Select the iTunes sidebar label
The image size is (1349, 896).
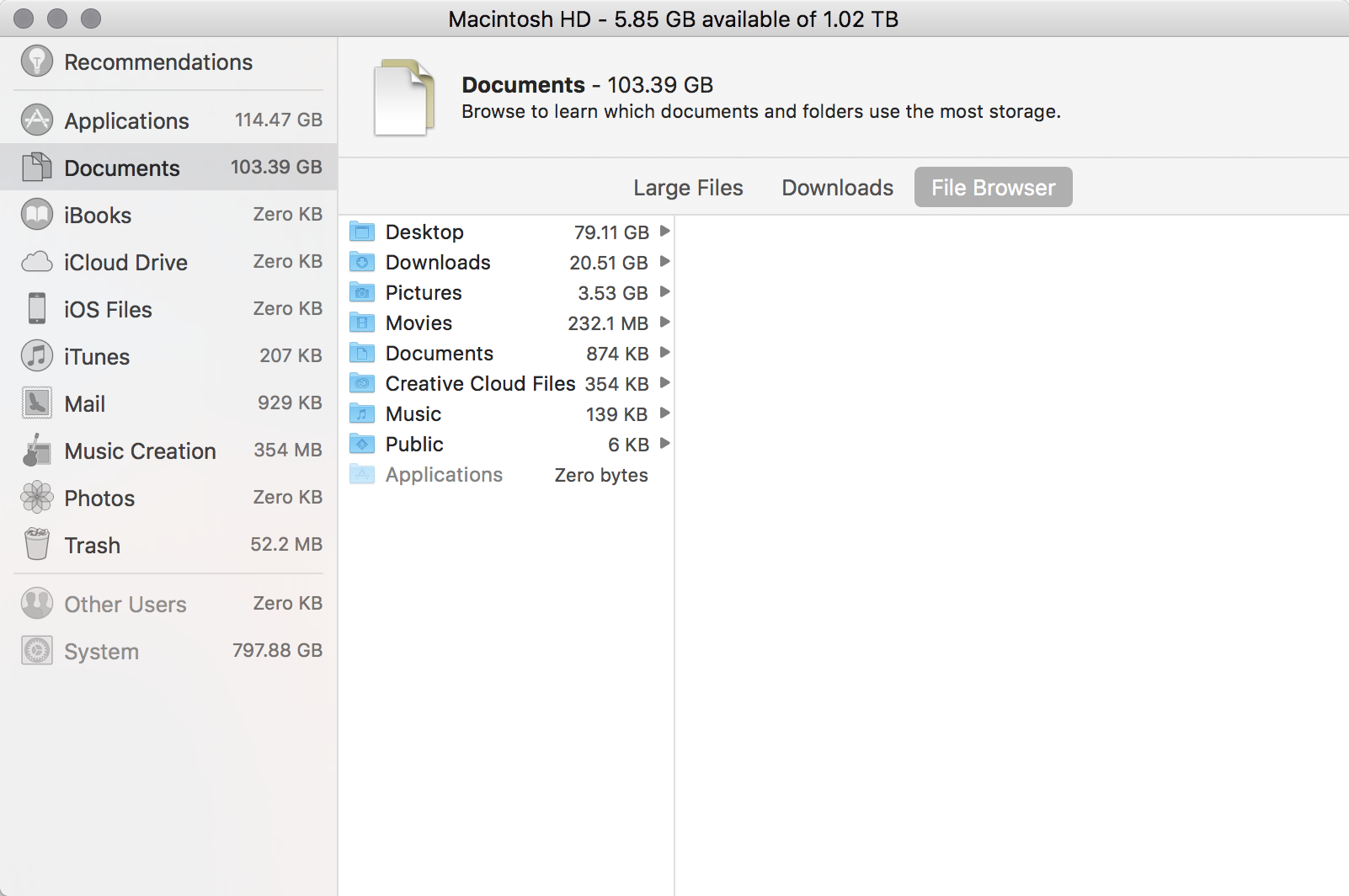click(97, 357)
